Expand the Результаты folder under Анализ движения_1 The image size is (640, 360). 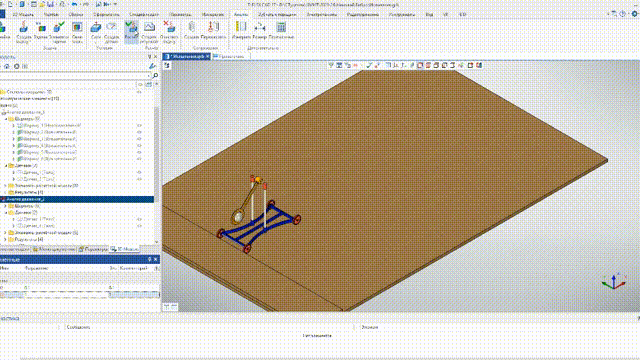pos(6,239)
